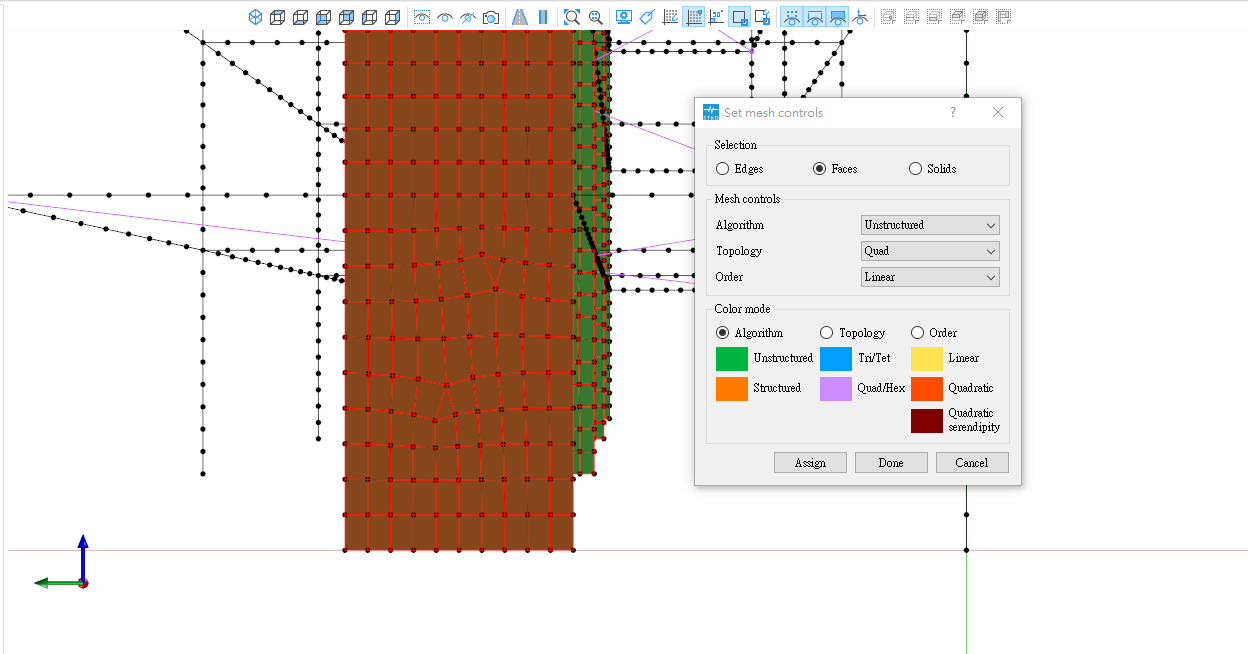Click the Mesh controls group label
This screenshot has height=654, width=1248.
pos(747,199)
